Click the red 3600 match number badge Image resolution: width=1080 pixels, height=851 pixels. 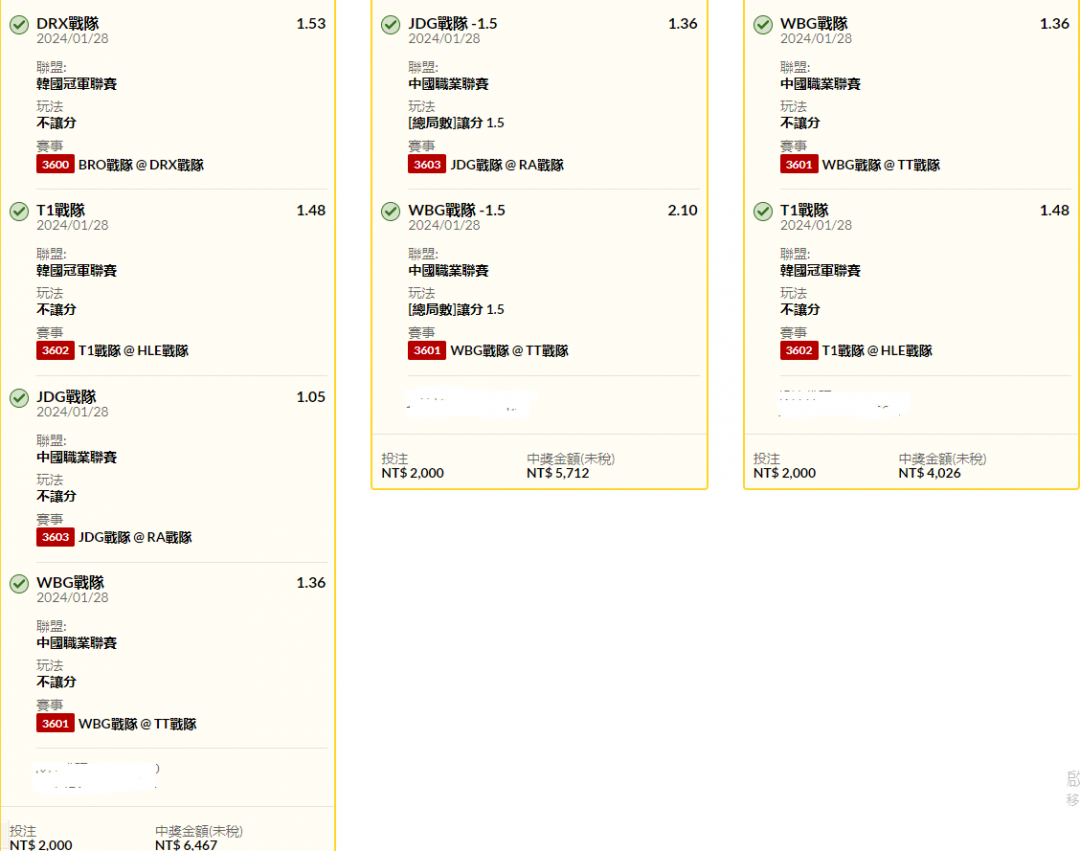coord(55,165)
